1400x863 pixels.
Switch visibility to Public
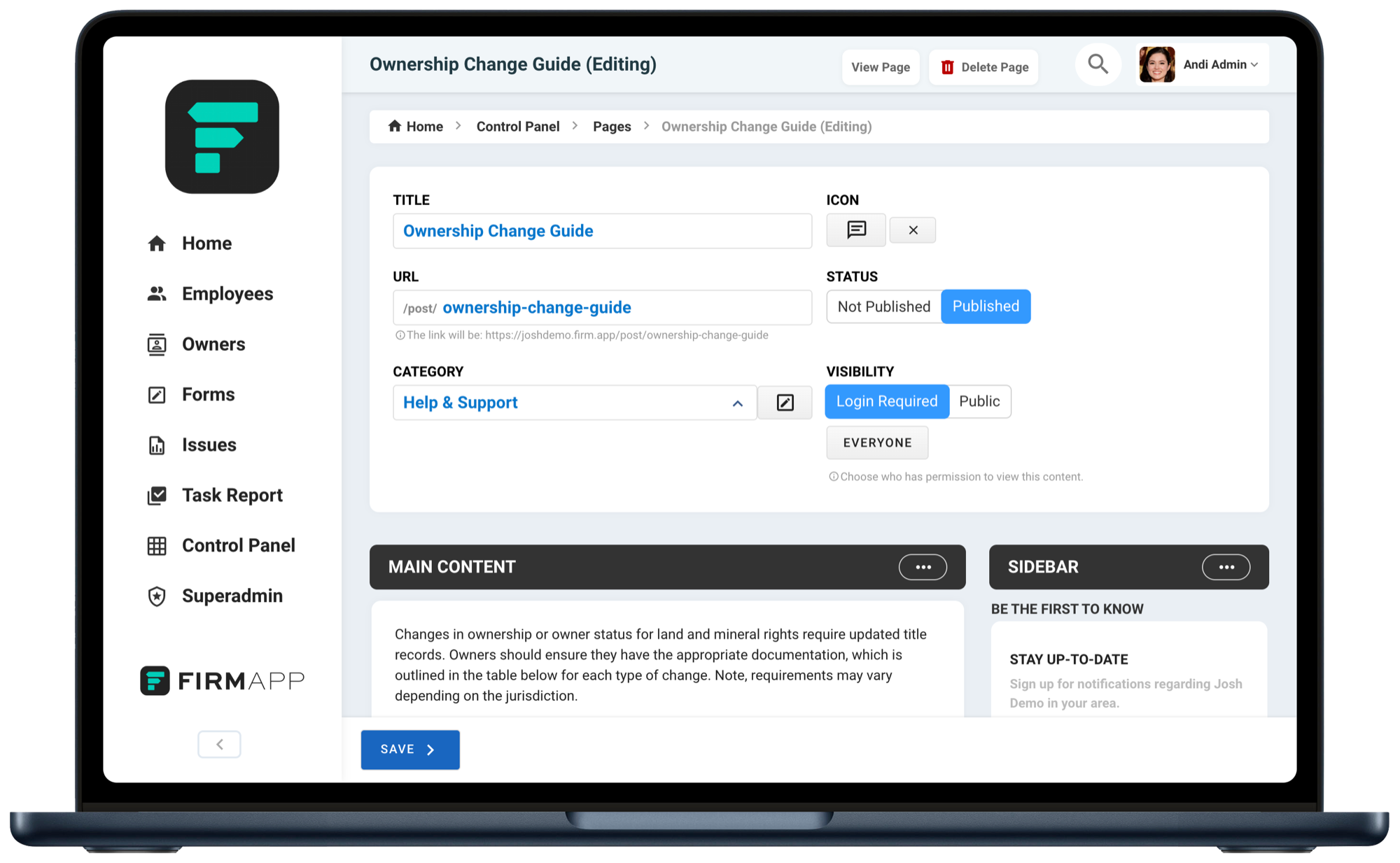(979, 401)
